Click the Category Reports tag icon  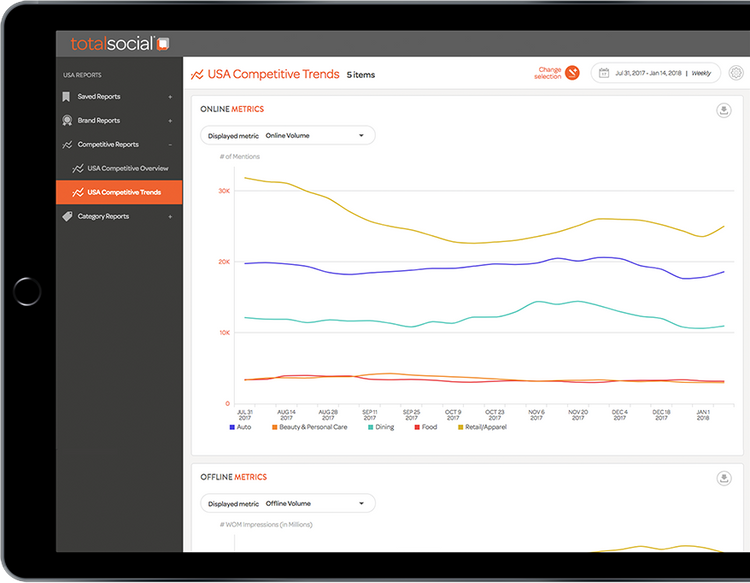click(x=67, y=216)
